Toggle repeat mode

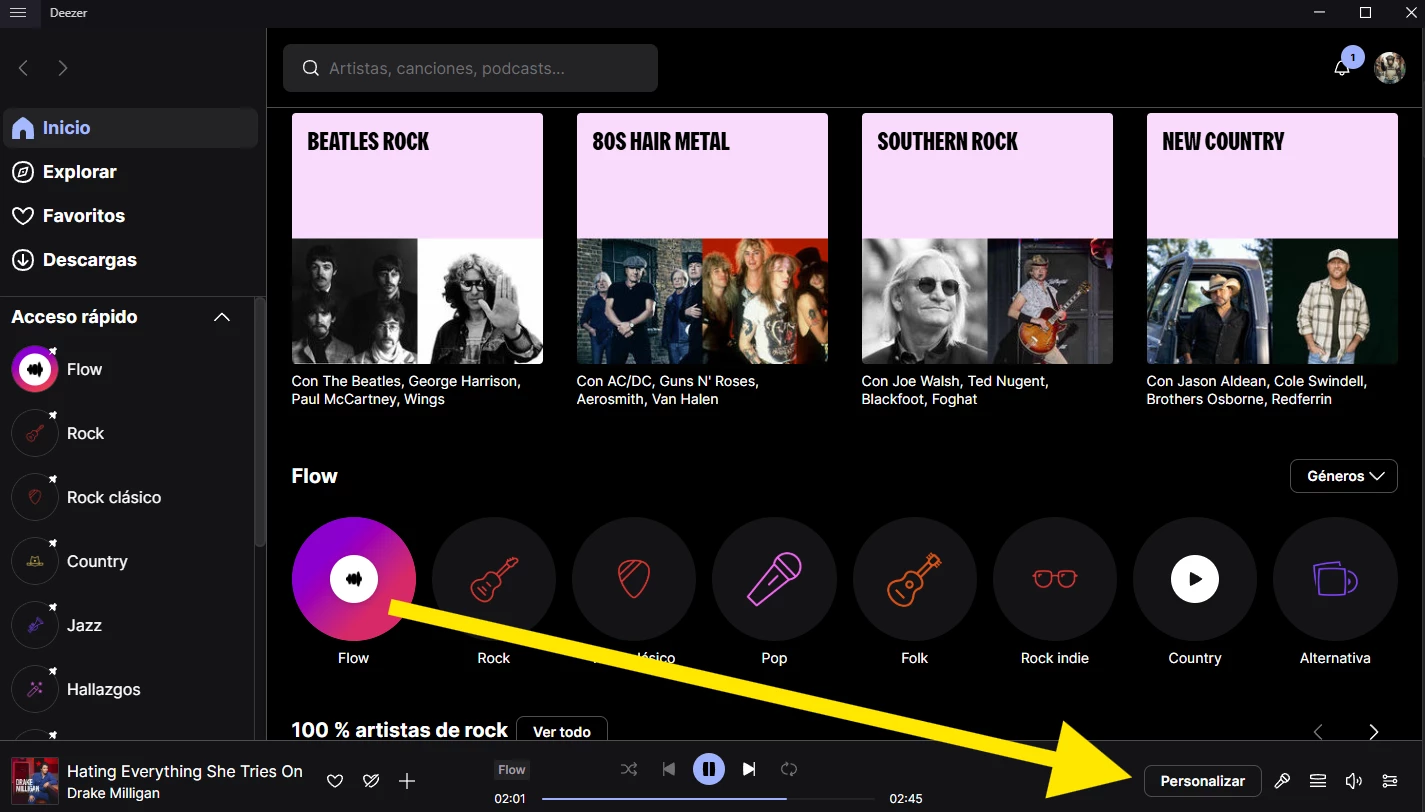(x=789, y=769)
